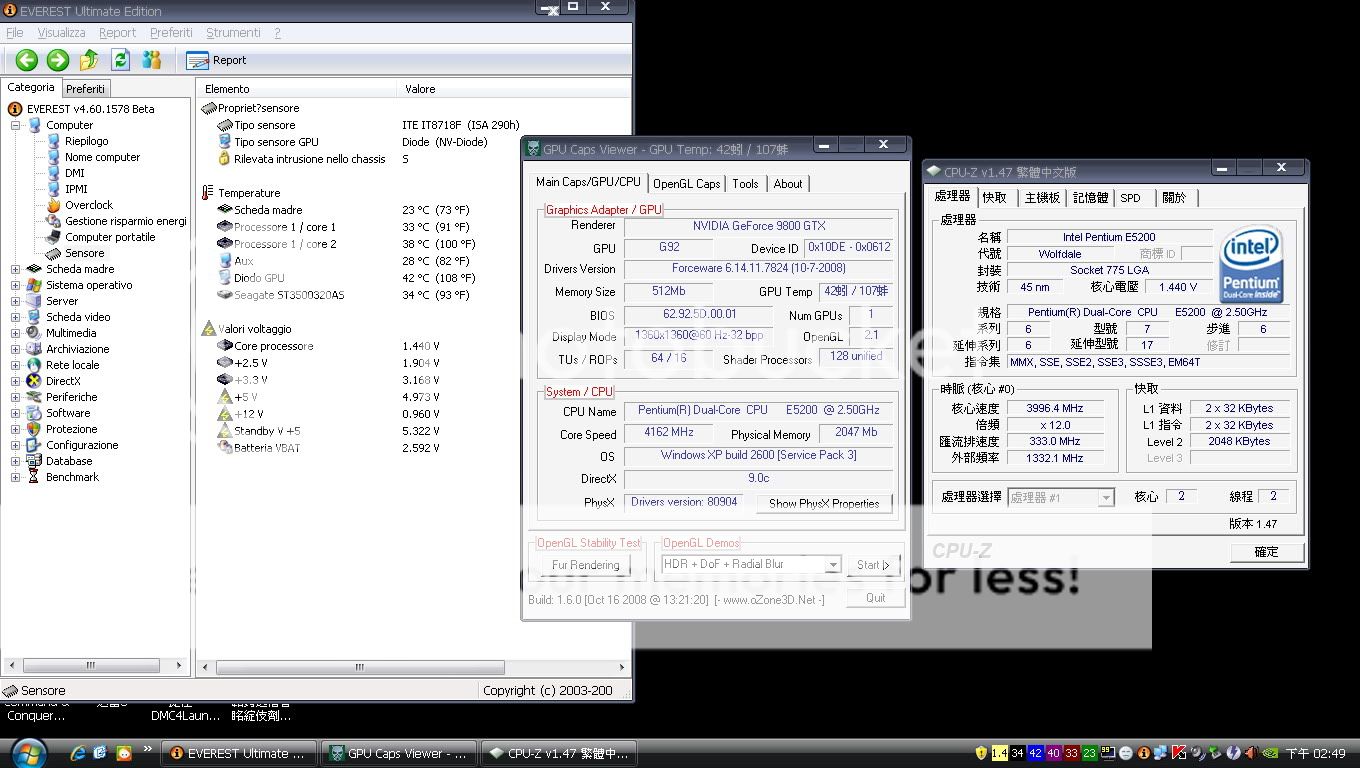Image resolution: width=1360 pixels, height=768 pixels.
Task: Switch to OpenGL Caps tab in GPU Caps Viewer
Action: (x=687, y=184)
